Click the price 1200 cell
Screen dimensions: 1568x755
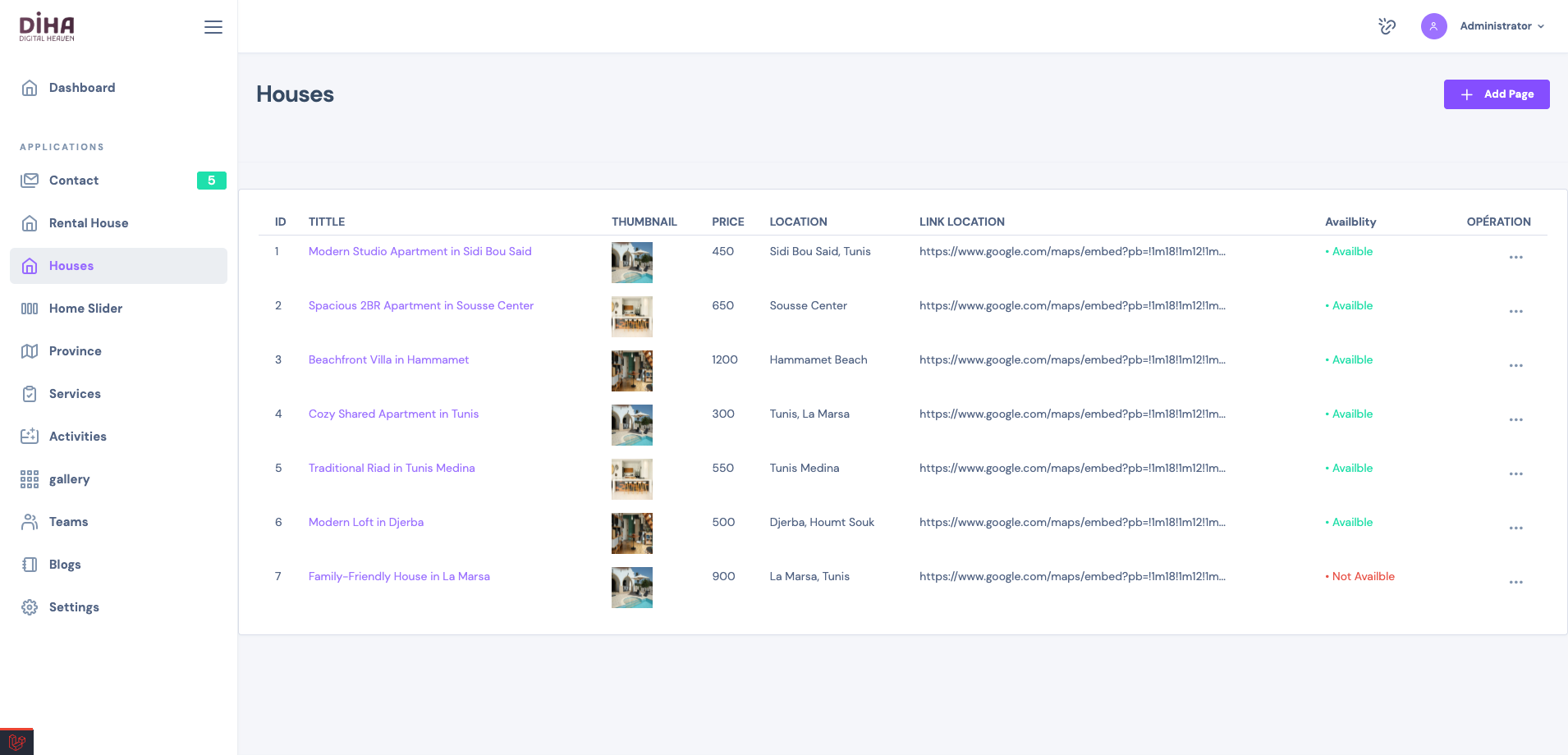(x=725, y=359)
